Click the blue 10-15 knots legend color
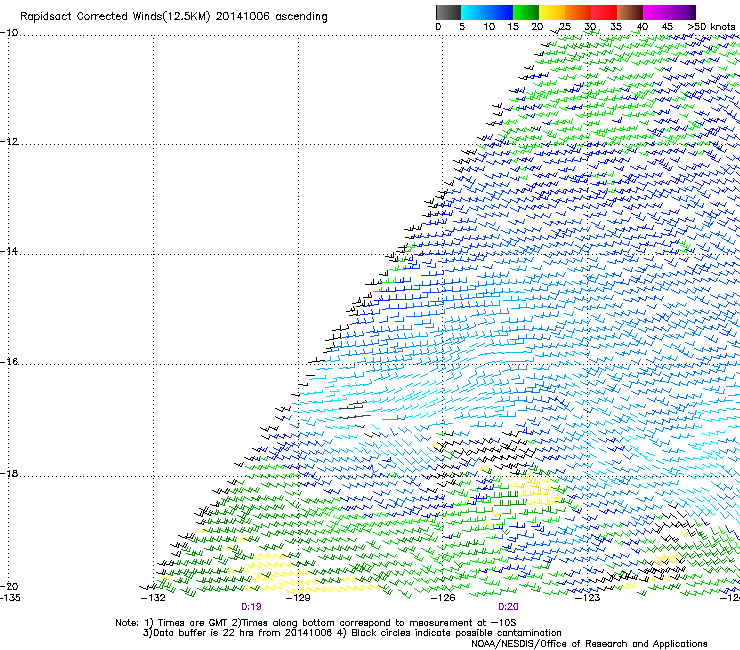The image size is (740, 650). pos(500,12)
